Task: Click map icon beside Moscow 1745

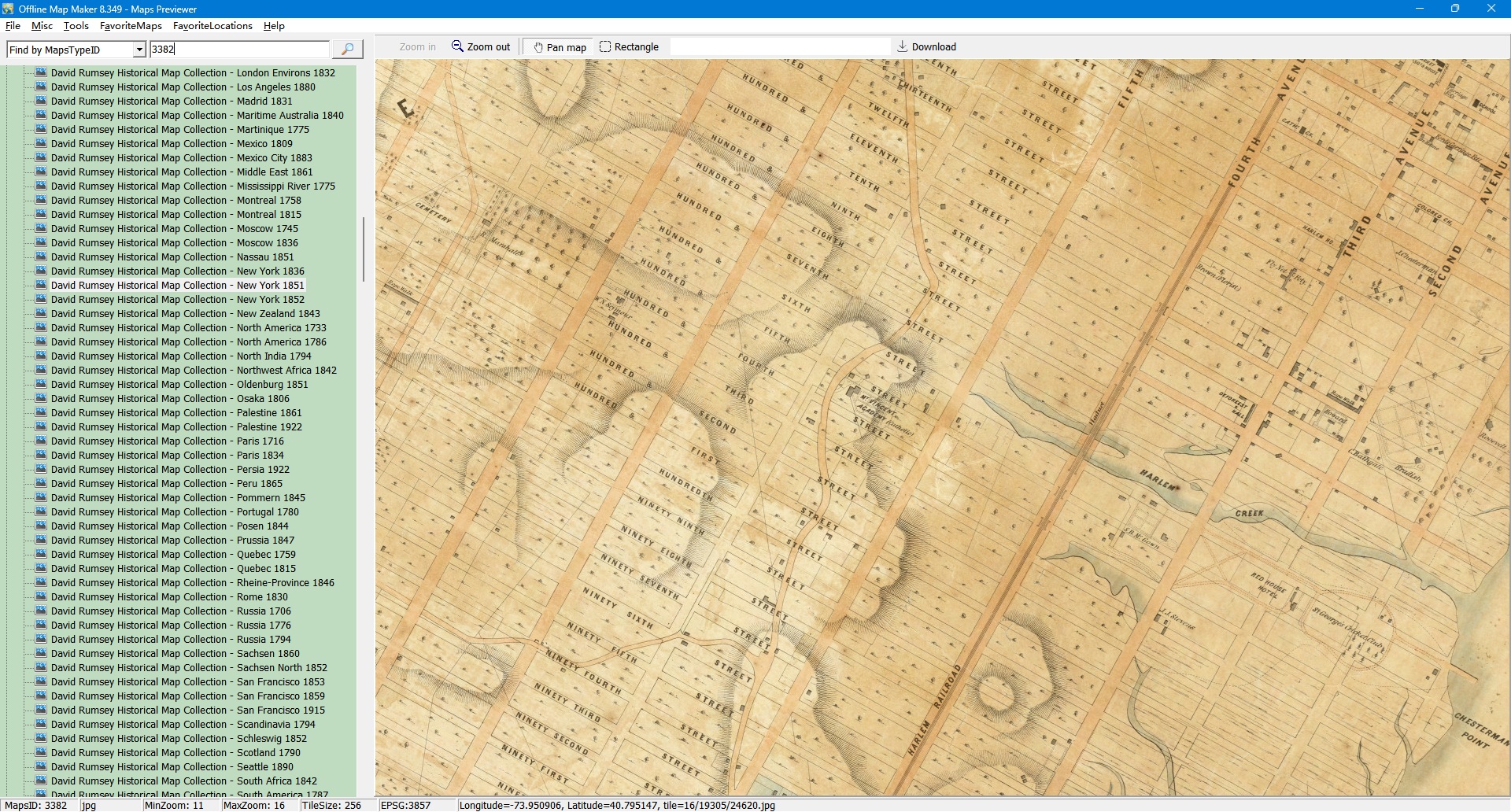Action: point(41,229)
